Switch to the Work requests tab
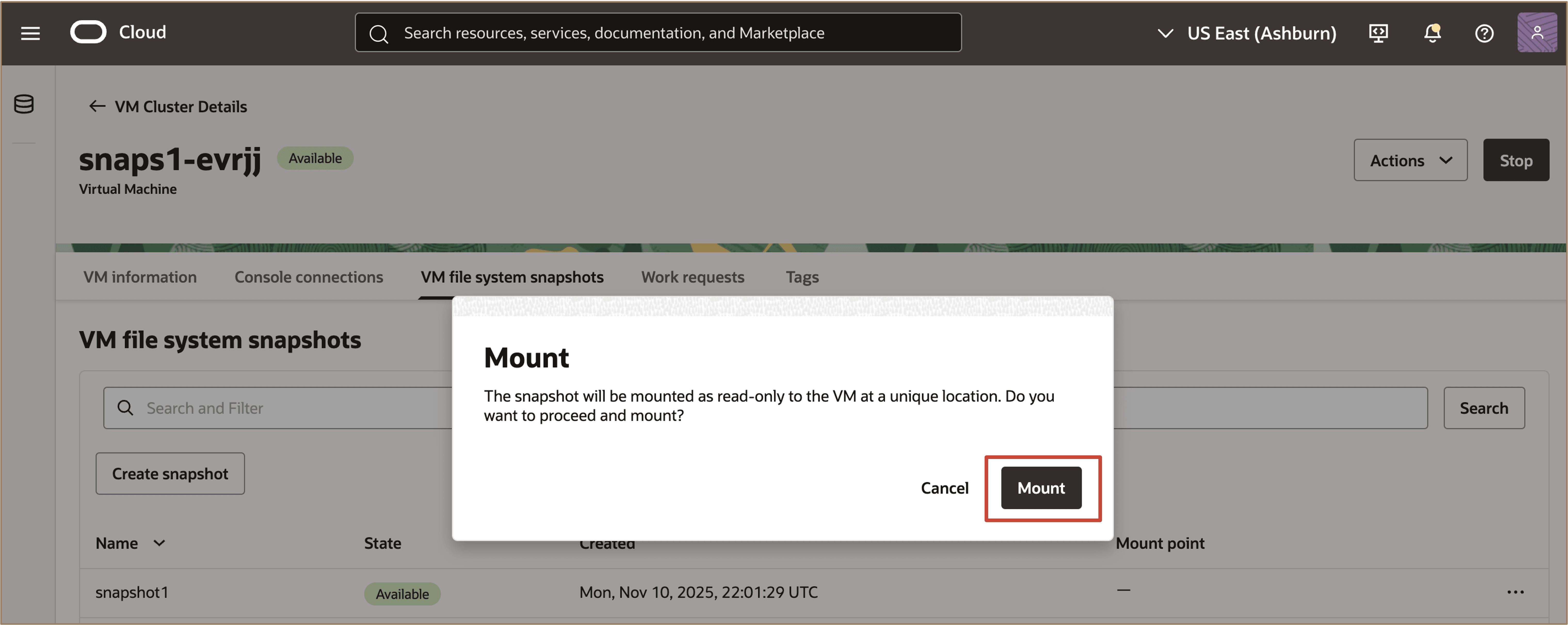 tap(693, 277)
